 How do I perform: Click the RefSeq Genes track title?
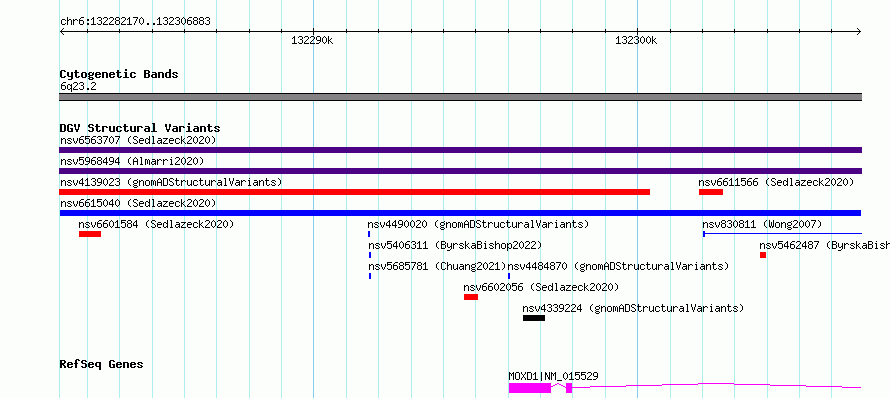click(101, 364)
